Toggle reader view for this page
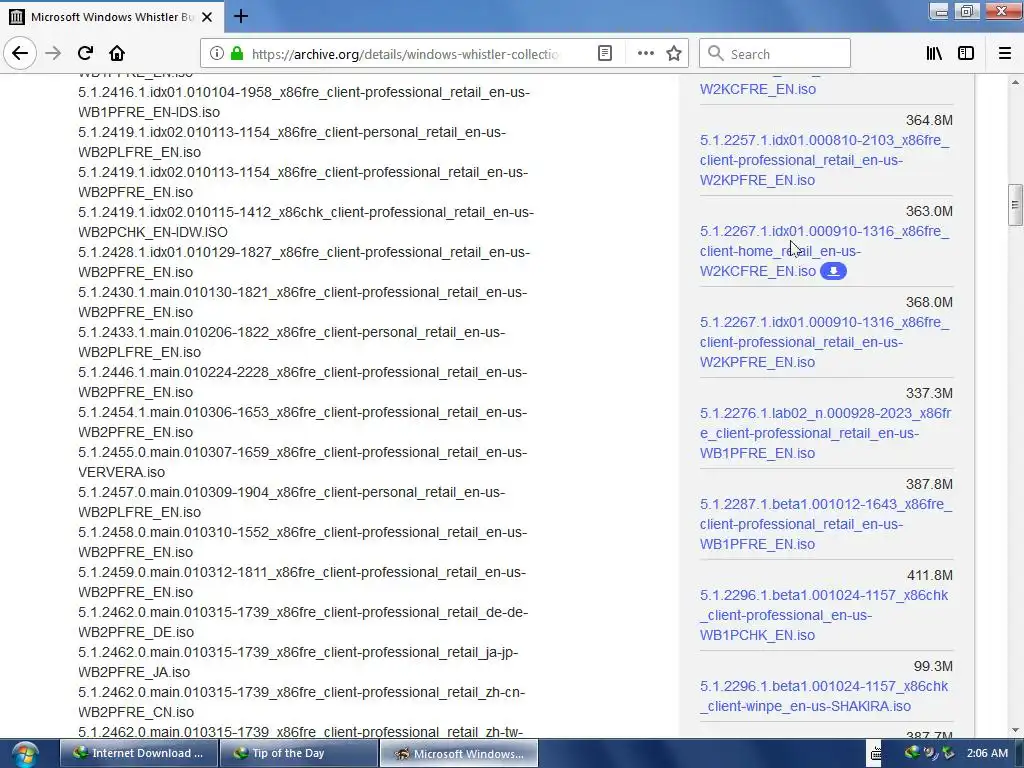The width and height of the screenshot is (1024, 768). click(x=605, y=54)
